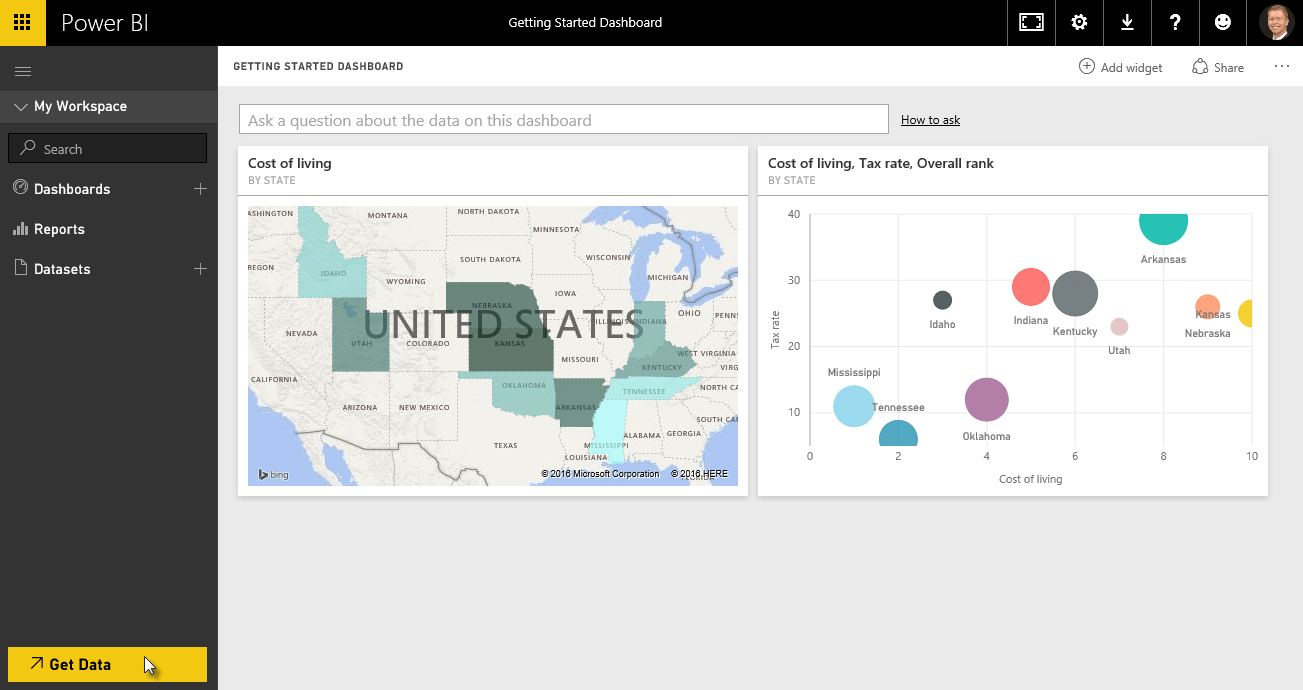
Task: Click the Get Data button
Action: tap(107, 664)
